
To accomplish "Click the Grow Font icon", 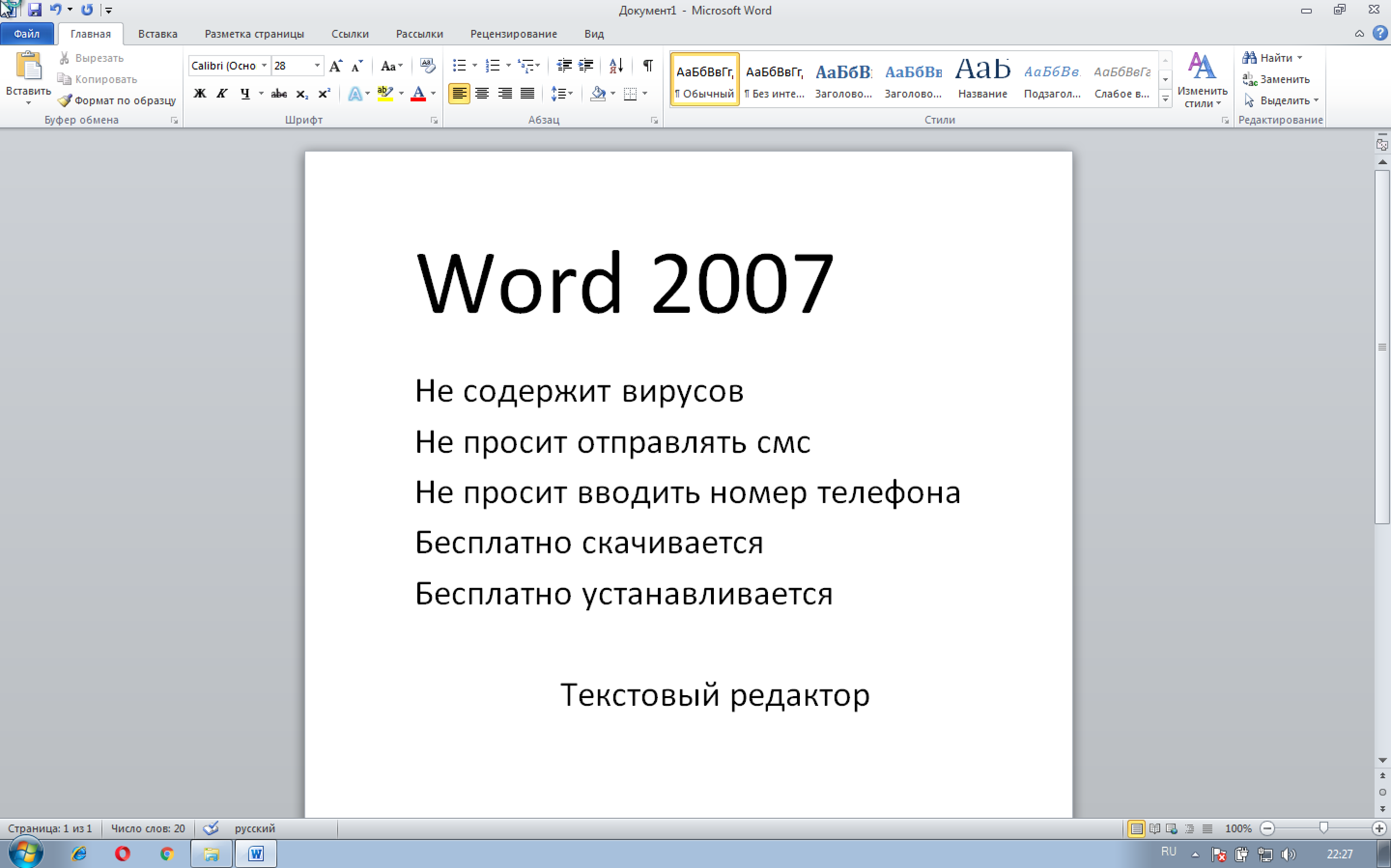I will (336, 66).
